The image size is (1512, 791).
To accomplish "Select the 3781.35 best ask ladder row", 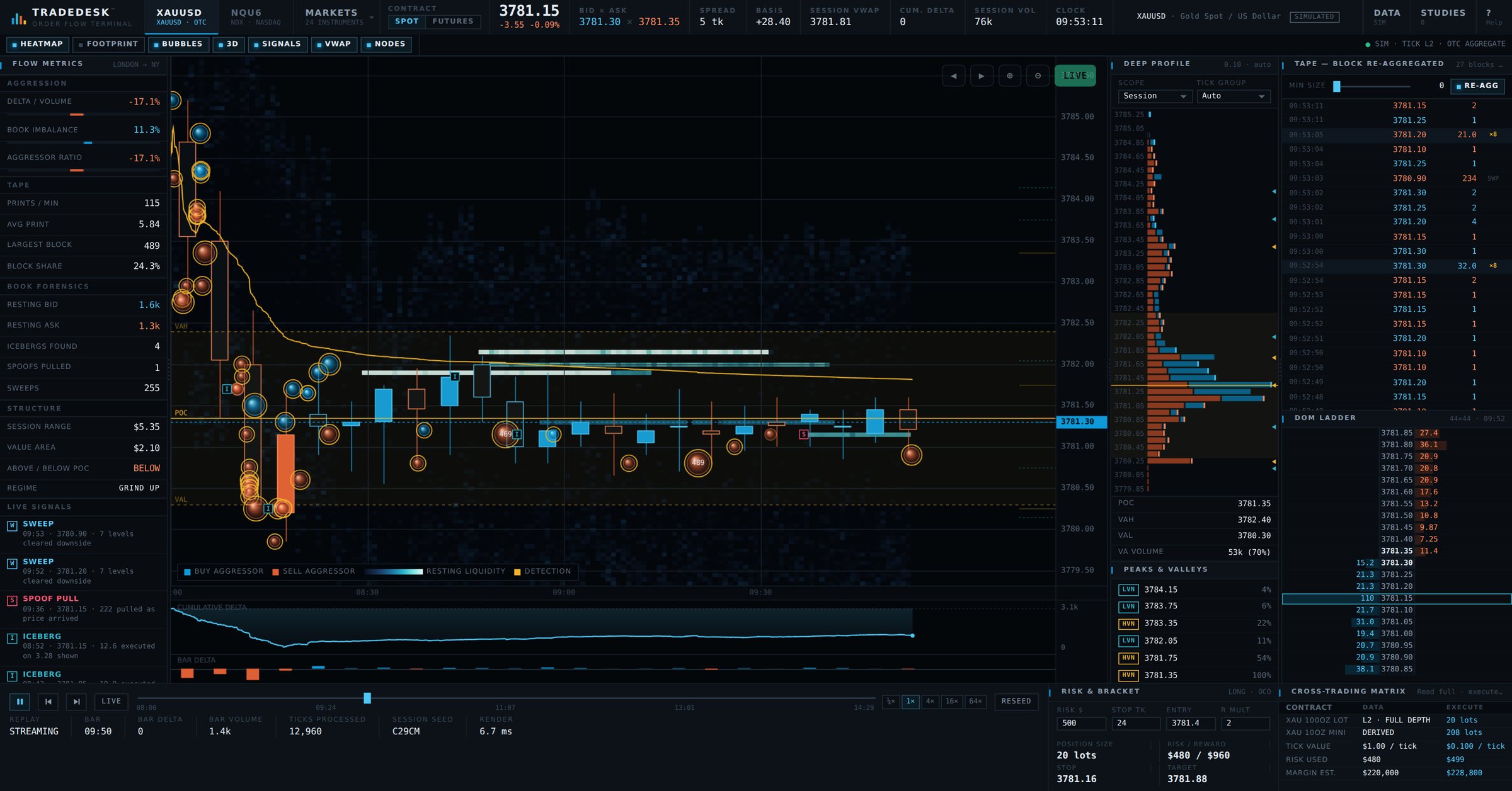I will [x=1396, y=551].
